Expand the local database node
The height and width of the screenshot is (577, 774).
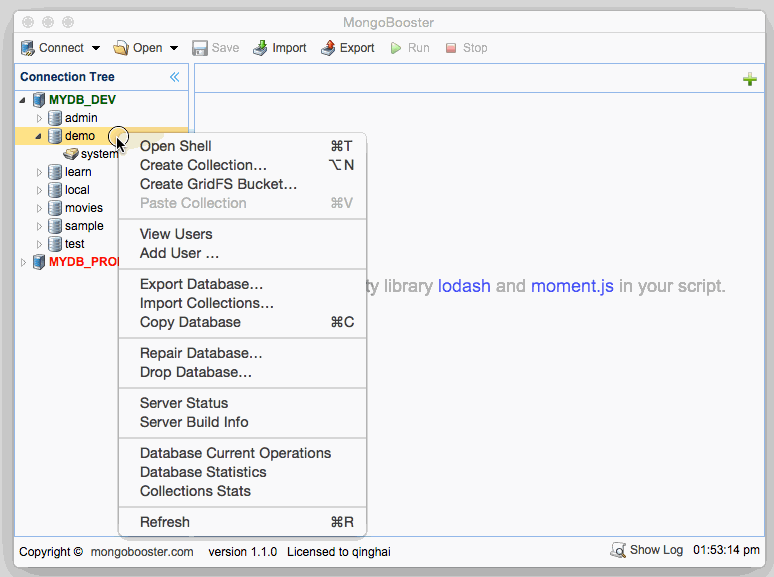pyautogui.click(x=39, y=191)
